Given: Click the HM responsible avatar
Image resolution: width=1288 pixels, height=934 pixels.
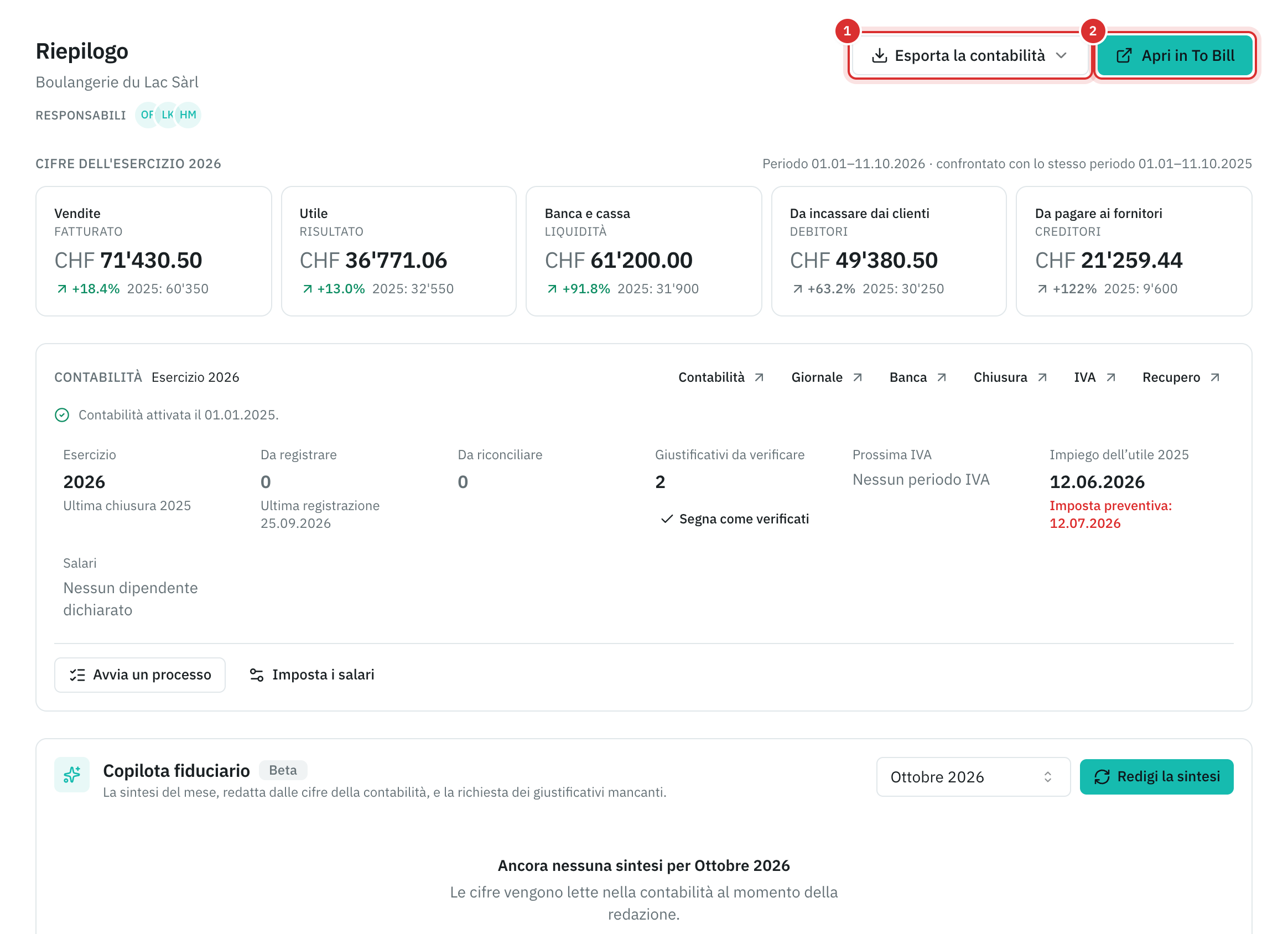Looking at the screenshot, I should pos(188,115).
